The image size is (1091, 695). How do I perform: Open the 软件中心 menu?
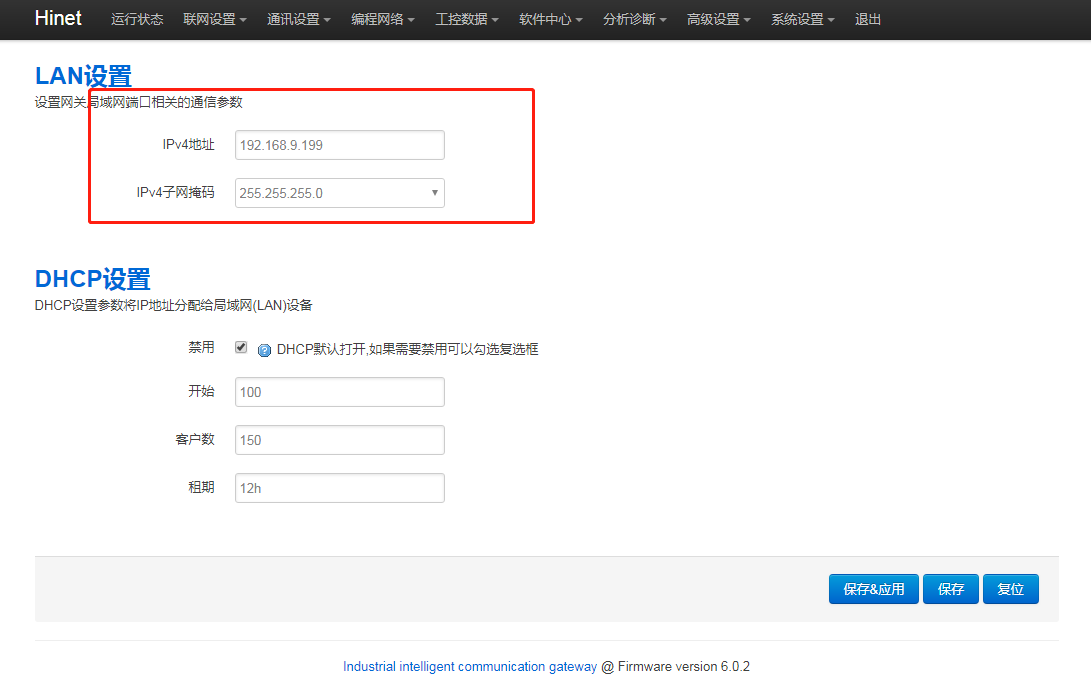point(551,20)
